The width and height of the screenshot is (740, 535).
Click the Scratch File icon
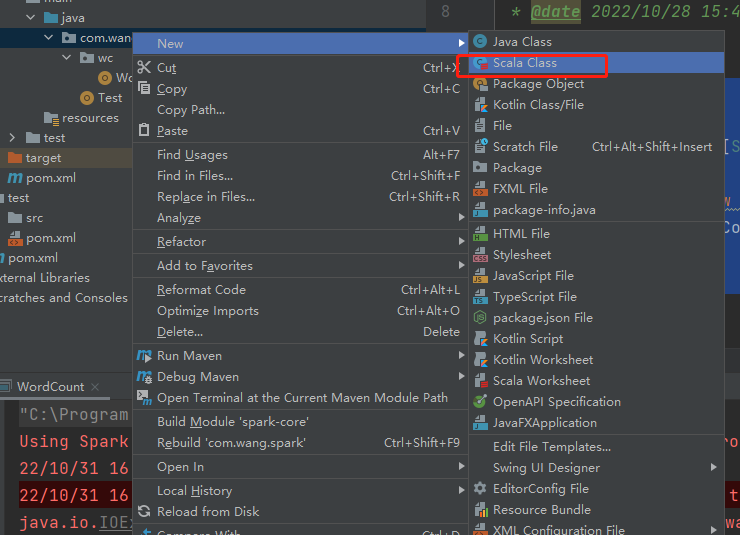click(x=480, y=147)
